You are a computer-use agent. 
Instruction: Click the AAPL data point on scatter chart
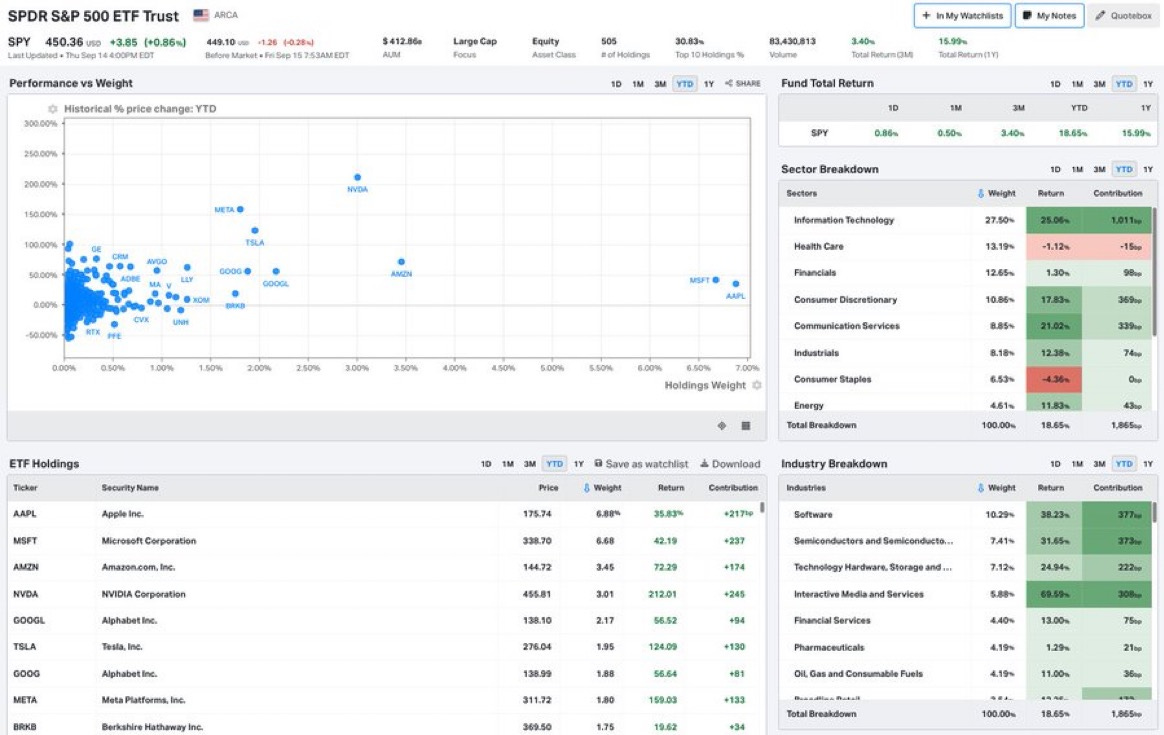[x=736, y=284]
